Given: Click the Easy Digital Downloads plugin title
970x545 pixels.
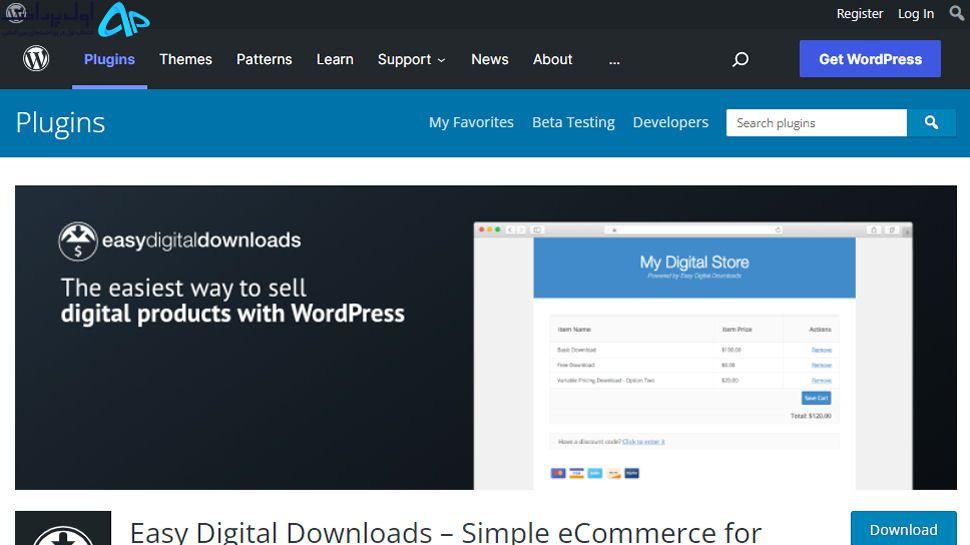Looking at the screenshot, I should pos(445,532).
